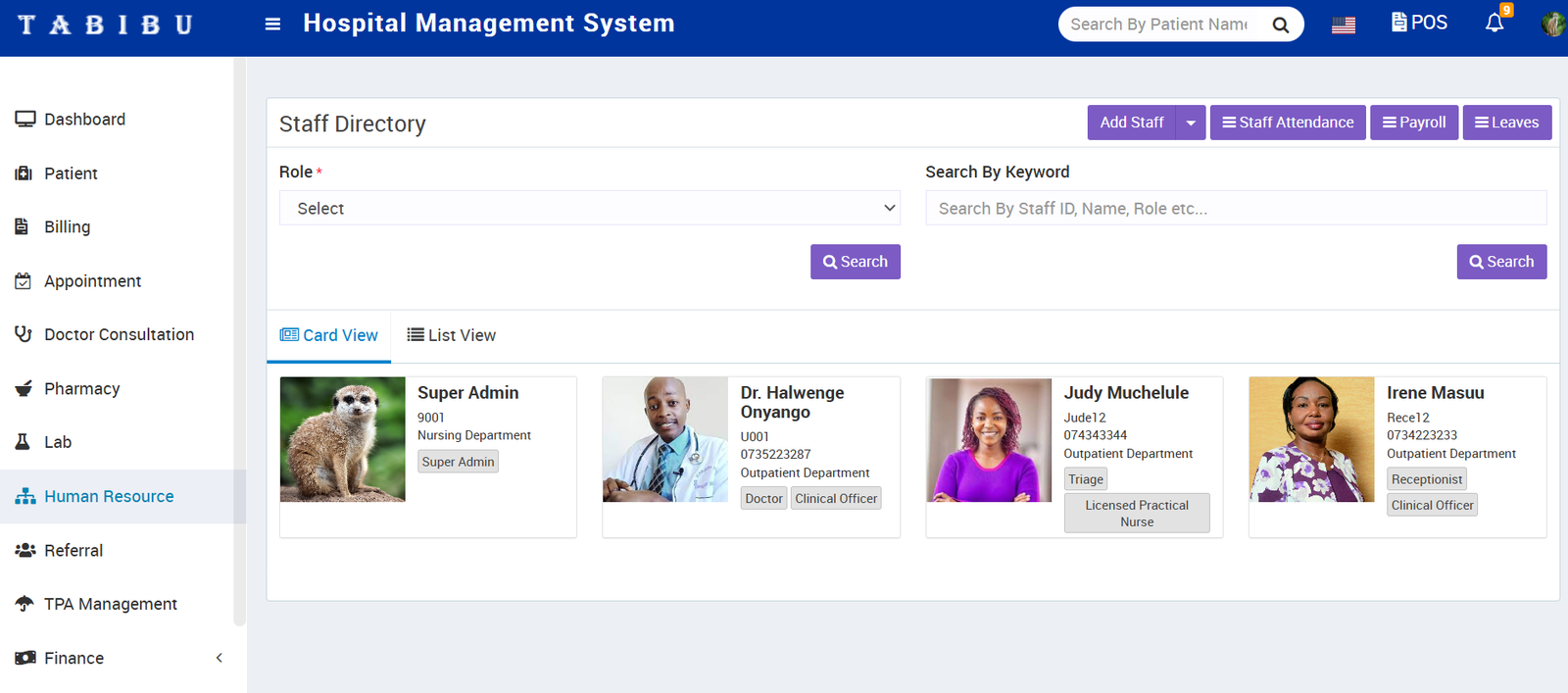Open POS from the header
Viewport: 1568px width, 693px height.
[1419, 23]
